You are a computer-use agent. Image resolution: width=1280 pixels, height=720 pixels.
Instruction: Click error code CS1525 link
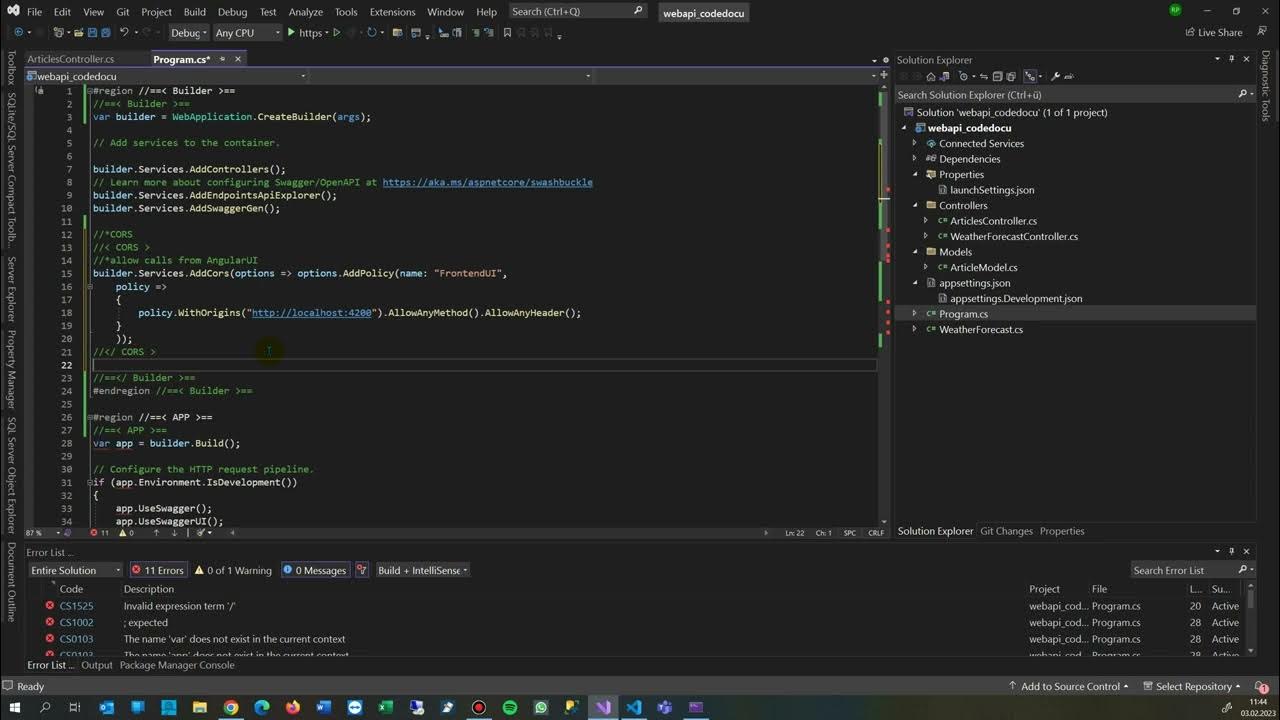pos(76,606)
